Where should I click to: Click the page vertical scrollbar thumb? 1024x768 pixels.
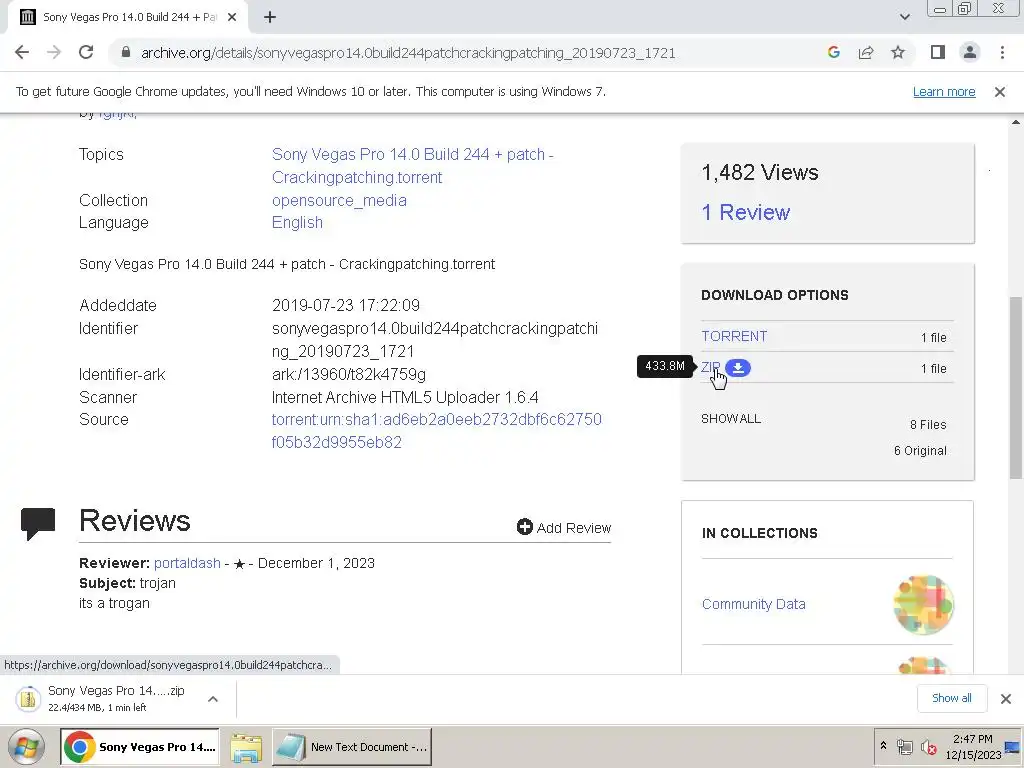1016,387
